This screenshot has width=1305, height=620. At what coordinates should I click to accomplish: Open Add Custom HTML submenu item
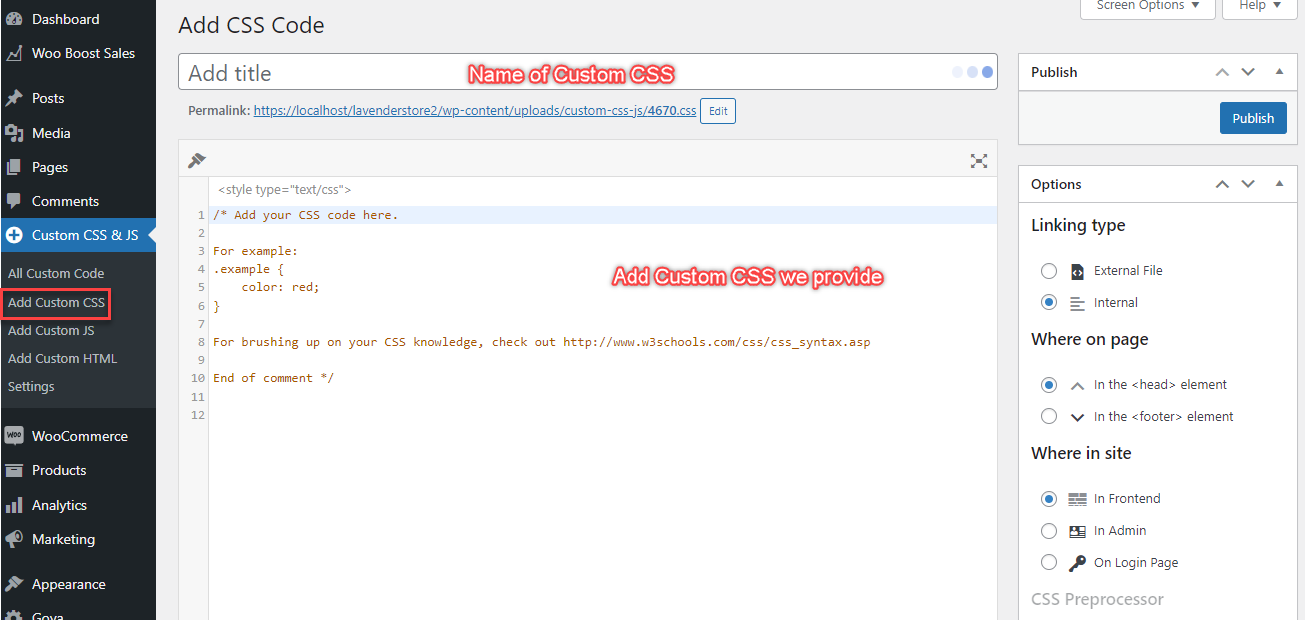(62, 358)
